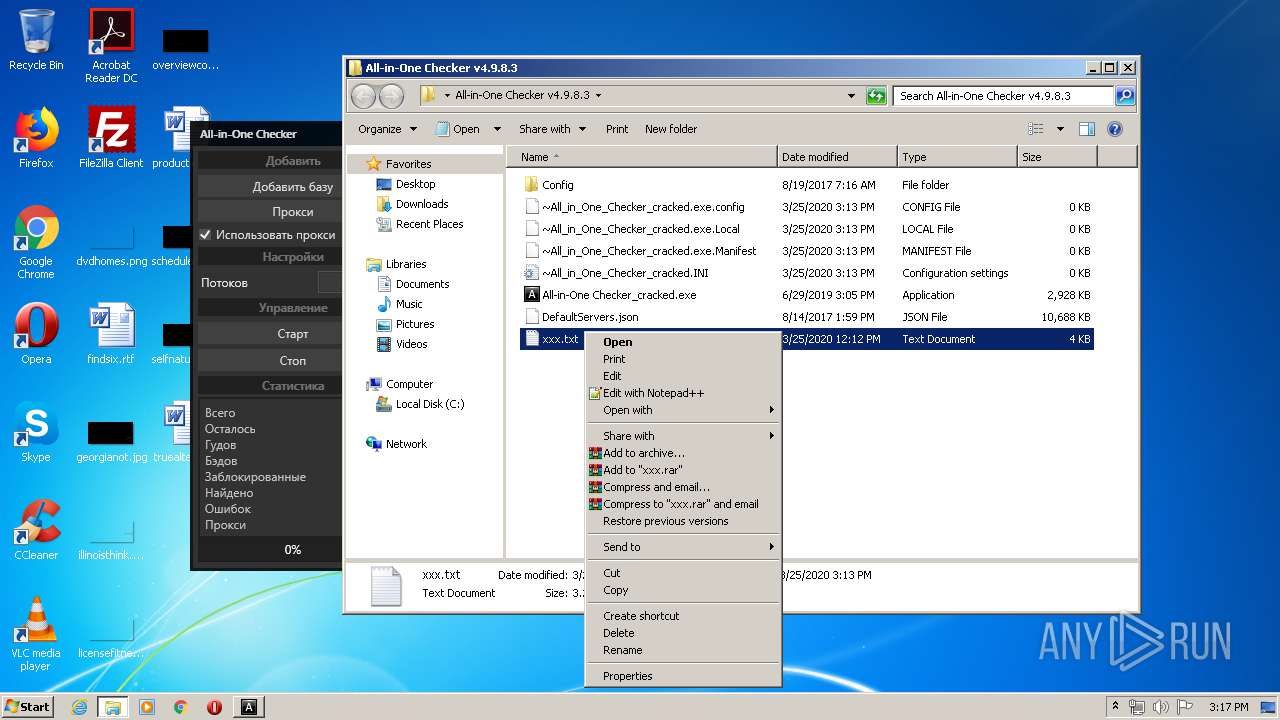Click the 0% progress bar
Screen dimensions: 1280x720
coord(270,549)
